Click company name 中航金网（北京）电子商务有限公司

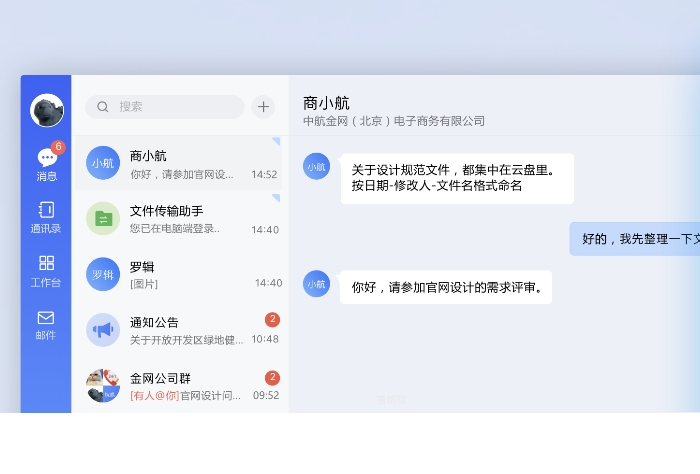pos(394,121)
